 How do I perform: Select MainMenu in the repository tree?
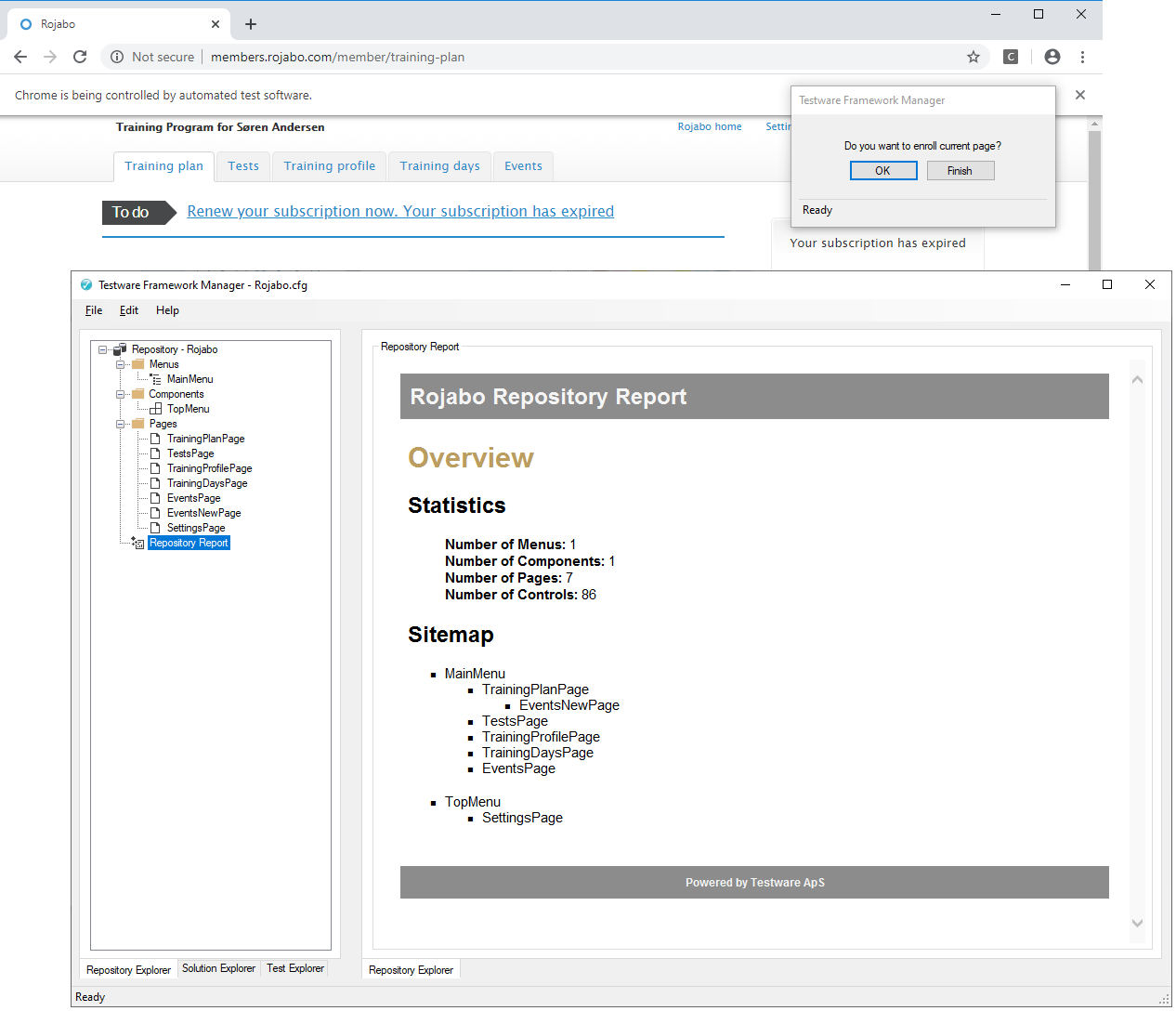(190, 379)
